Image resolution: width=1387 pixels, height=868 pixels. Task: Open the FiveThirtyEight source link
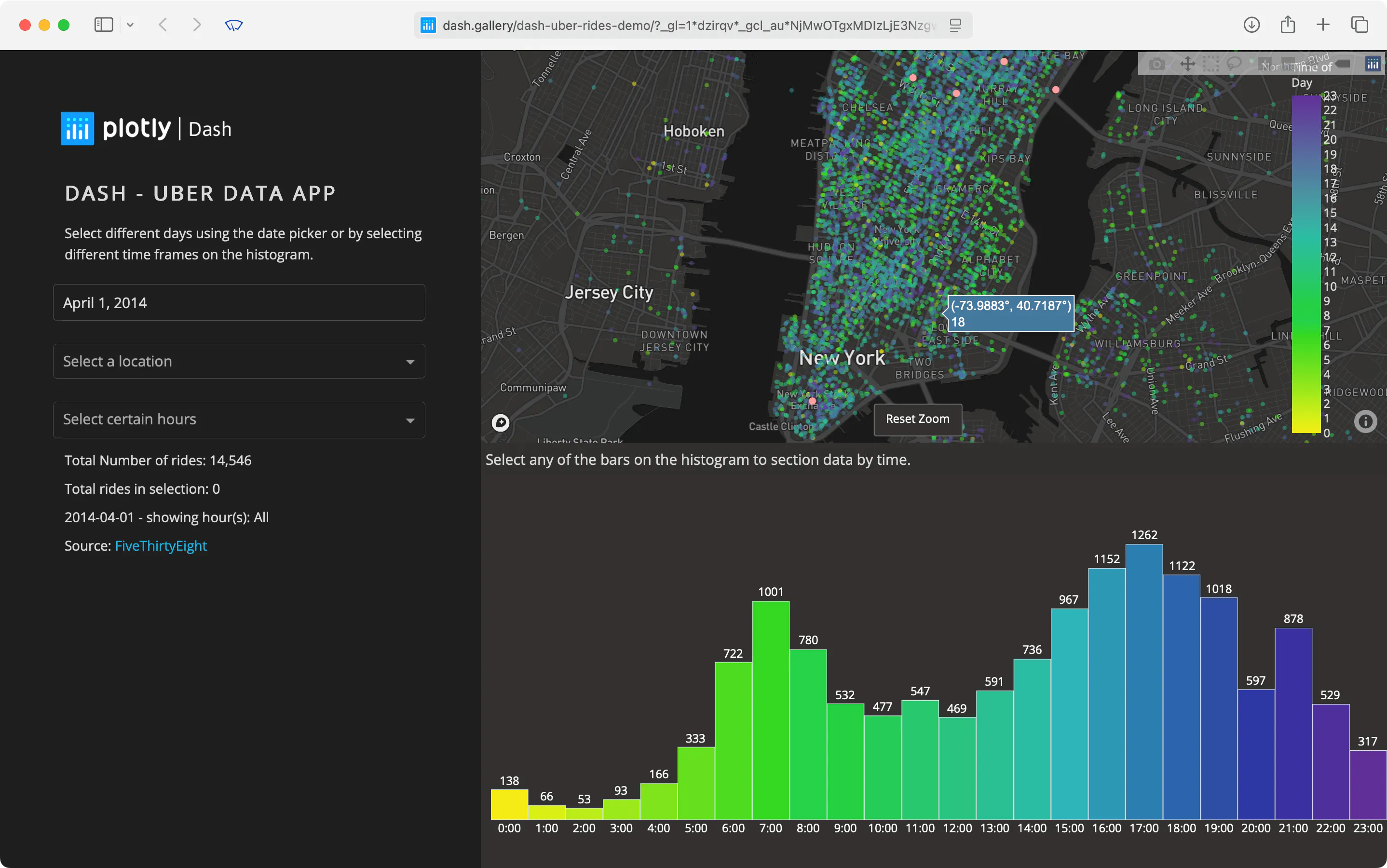pyautogui.click(x=161, y=545)
